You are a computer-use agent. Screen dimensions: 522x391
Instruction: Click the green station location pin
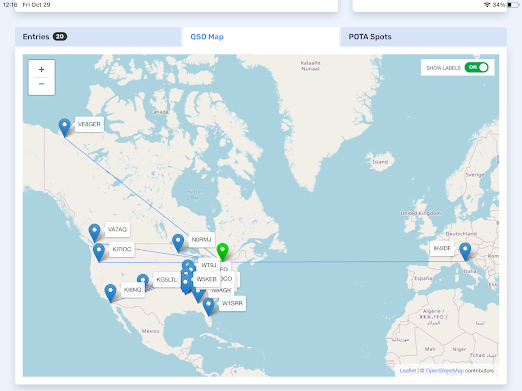point(222,252)
